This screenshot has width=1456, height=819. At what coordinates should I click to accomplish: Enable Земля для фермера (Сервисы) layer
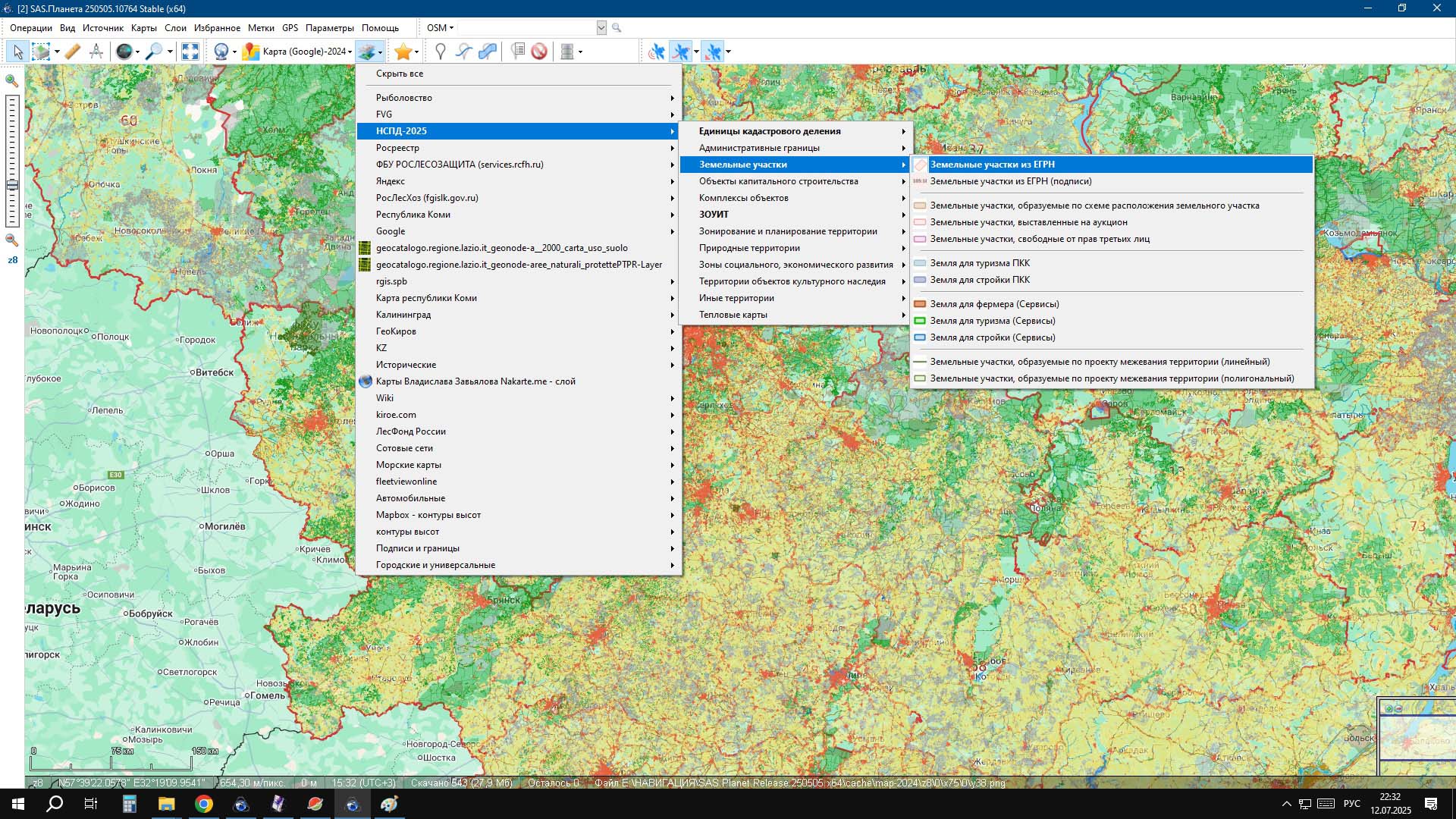pyautogui.click(x=994, y=304)
